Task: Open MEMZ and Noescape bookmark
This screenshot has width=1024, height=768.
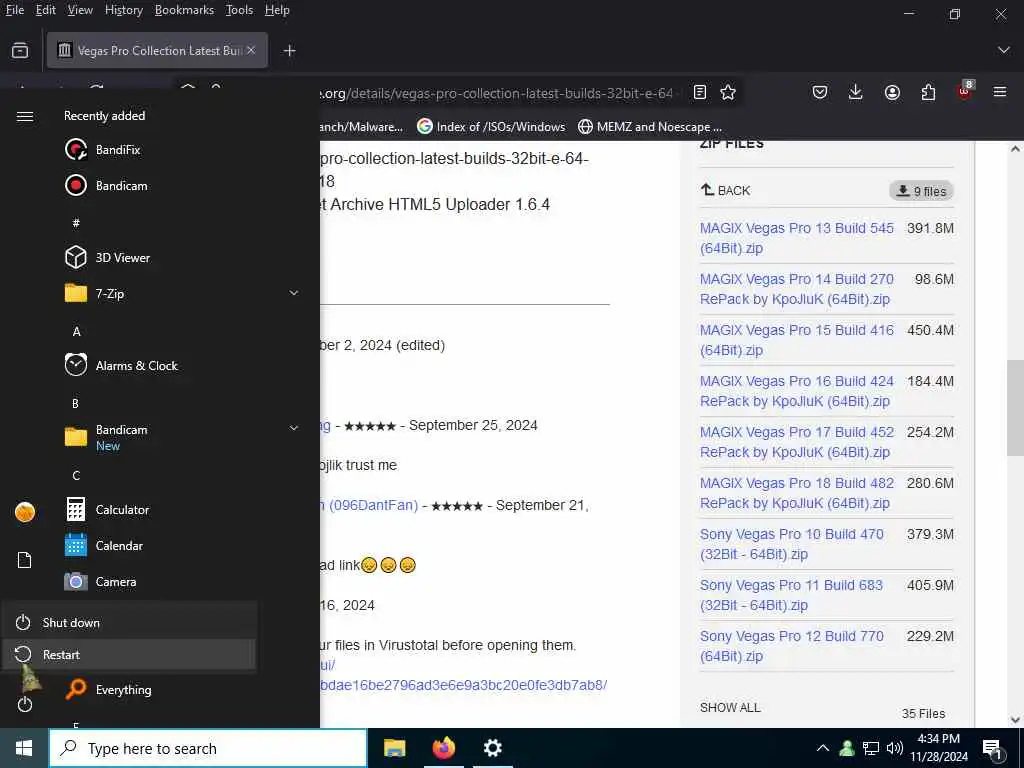Action: tap(650, 126)
